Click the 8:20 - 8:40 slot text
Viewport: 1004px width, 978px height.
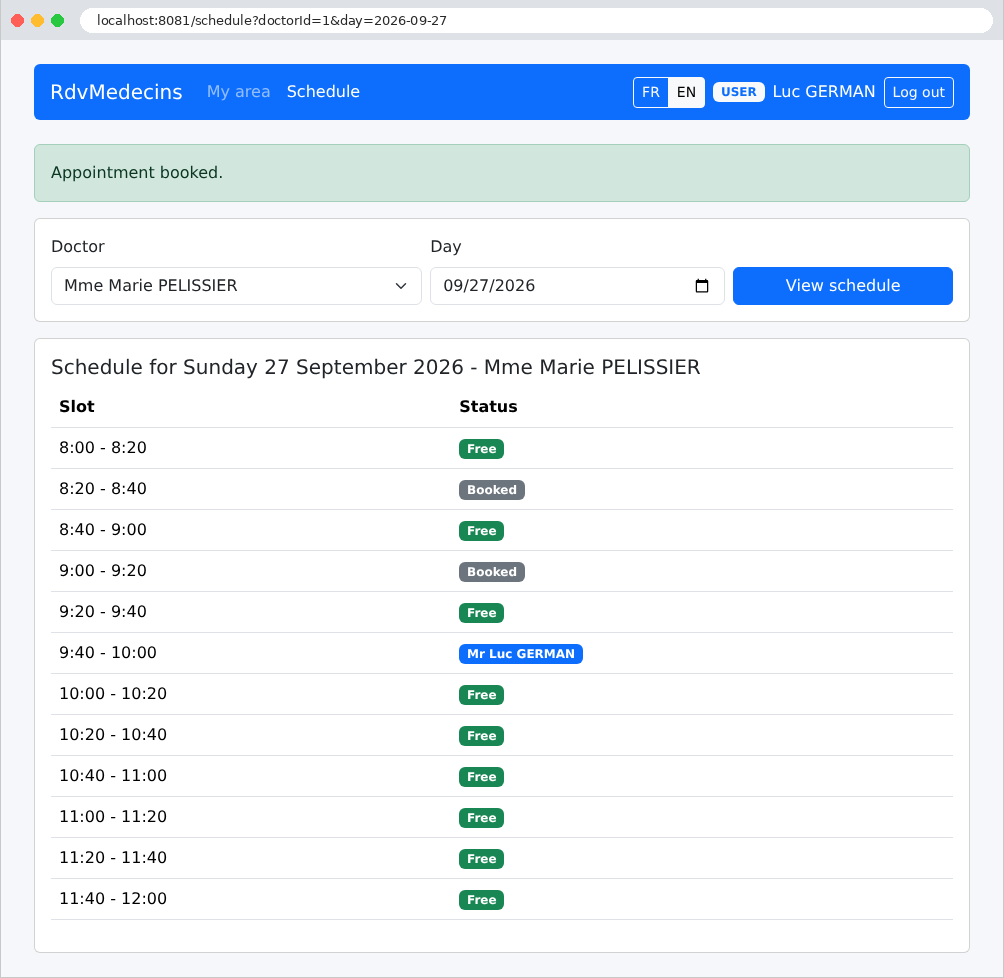[x=103, y=489]
